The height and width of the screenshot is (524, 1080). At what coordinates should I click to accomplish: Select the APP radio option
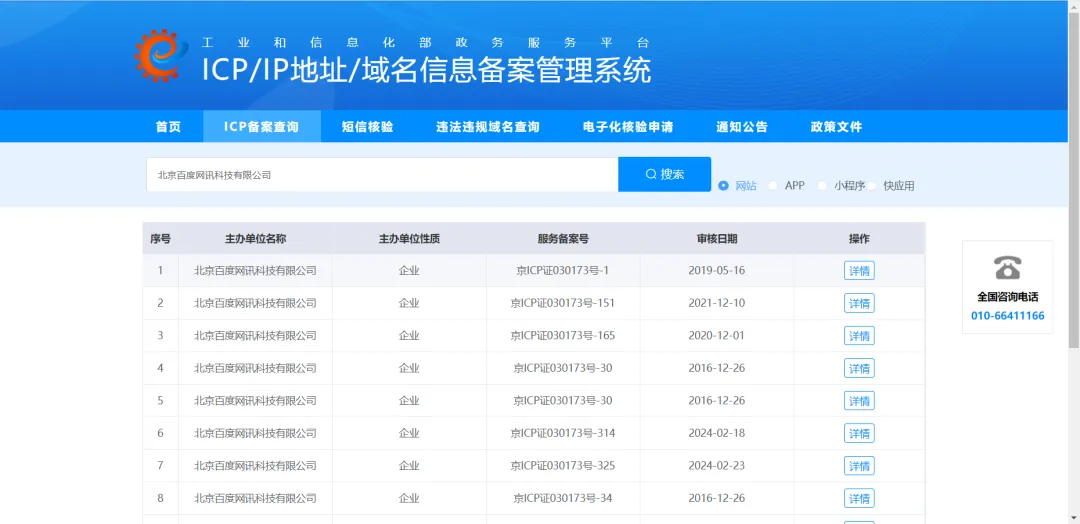coord(774,186)
